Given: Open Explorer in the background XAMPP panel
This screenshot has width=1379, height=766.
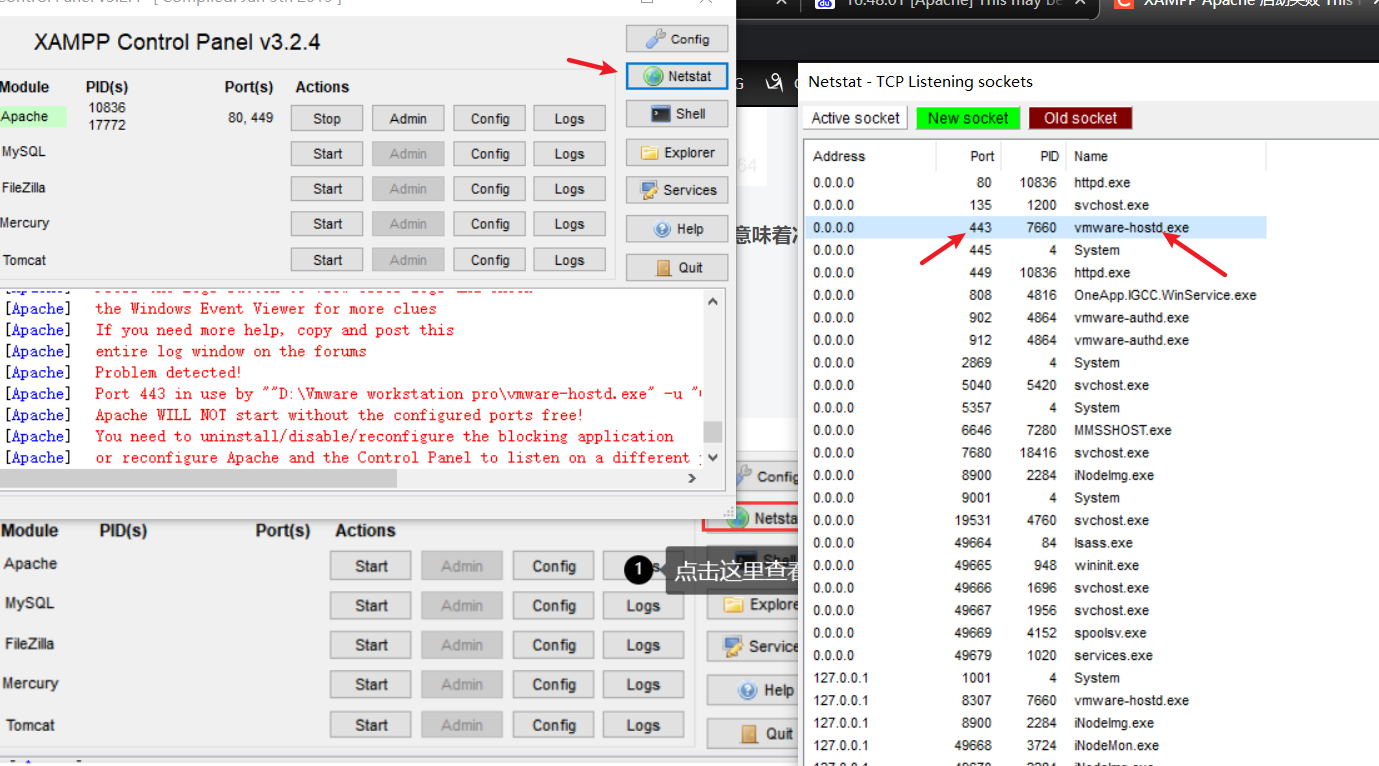Looking at the screenshot, I should pyautogui.click(x=753, y=604).
